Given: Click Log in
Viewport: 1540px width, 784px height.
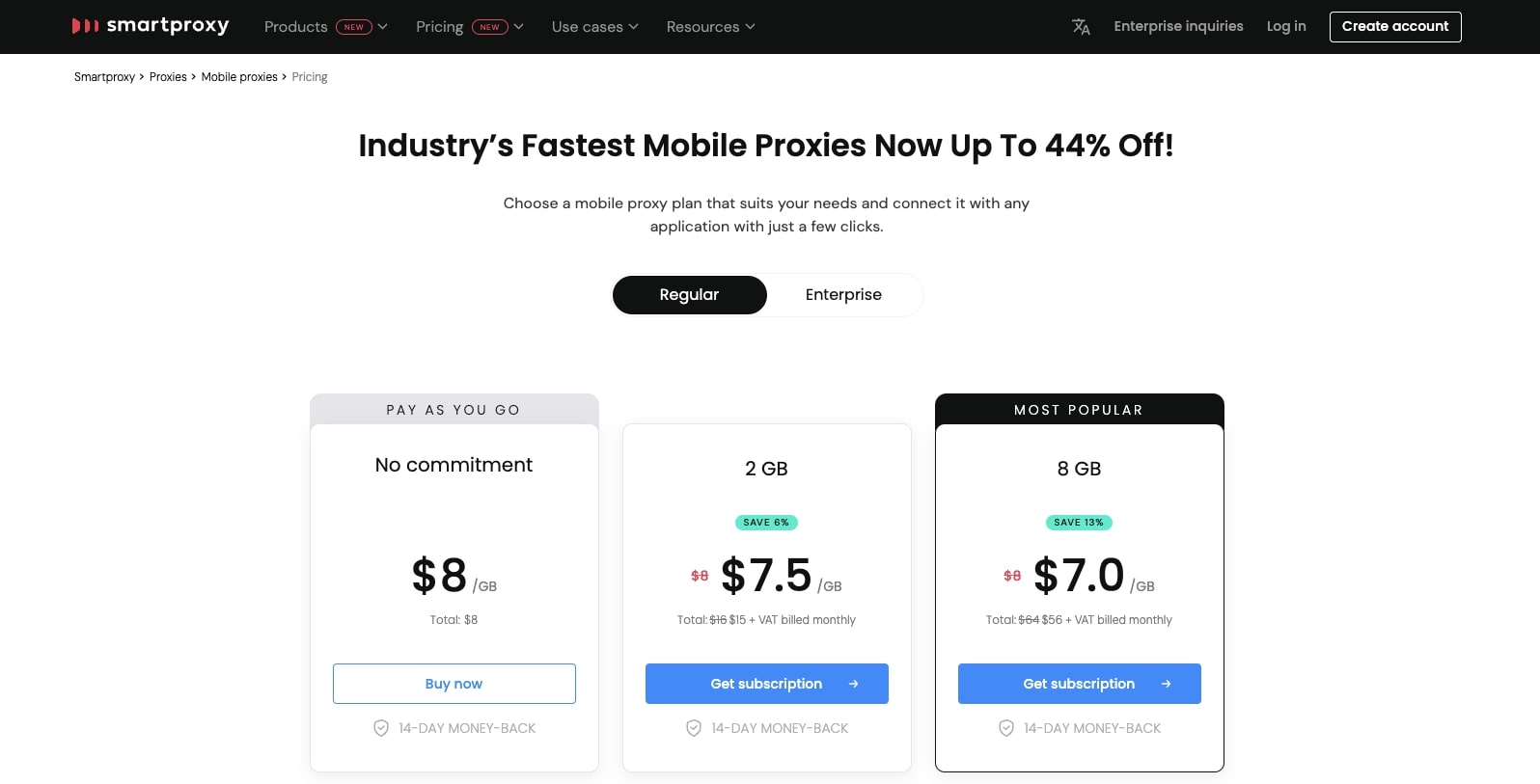Looking at the screenshot, I should tap(1285, 26).
